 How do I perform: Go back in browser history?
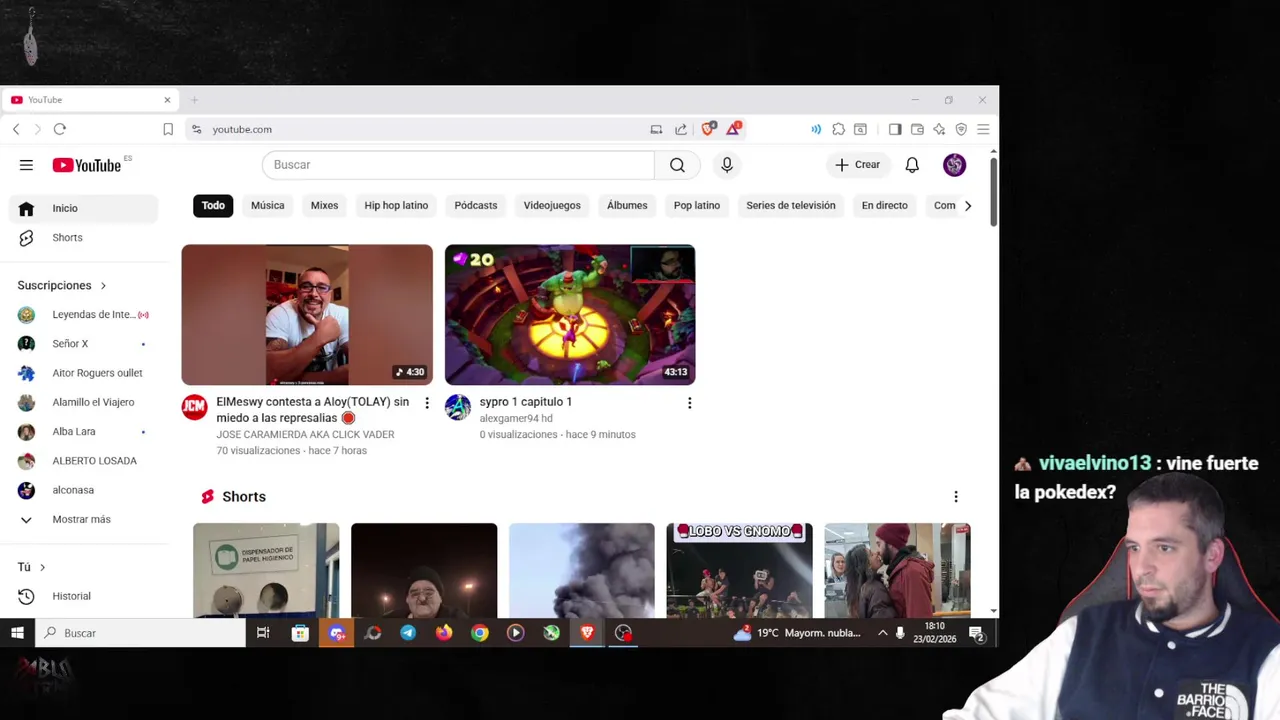click(16, 129)
